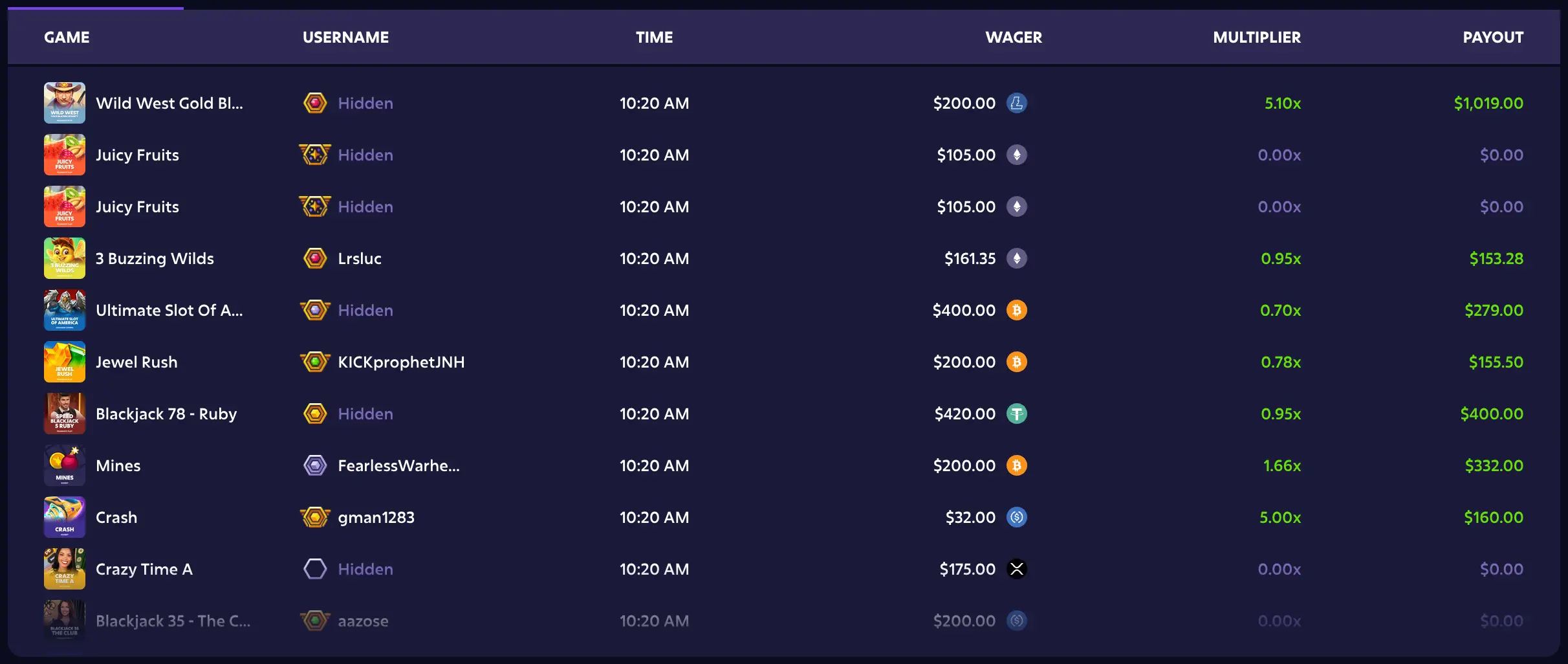The image size is (1568, 664).
Task: Click the Crazy Time A game thumbnail
Action: 65,569
